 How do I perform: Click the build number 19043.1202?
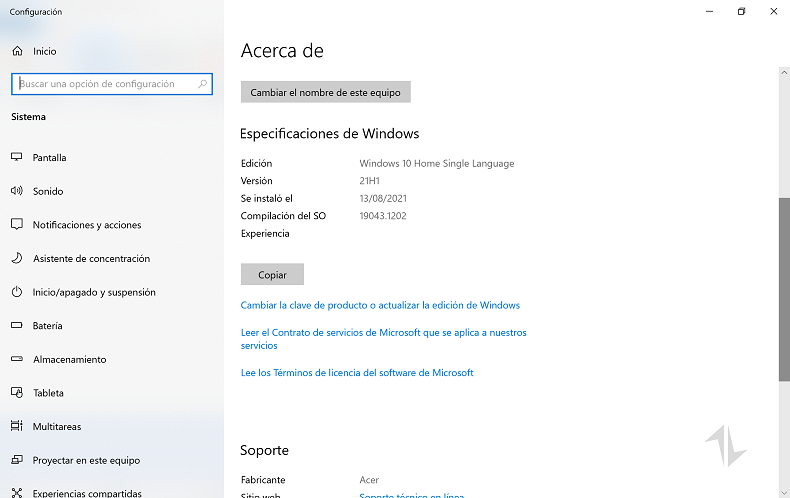tap(383, 216)
